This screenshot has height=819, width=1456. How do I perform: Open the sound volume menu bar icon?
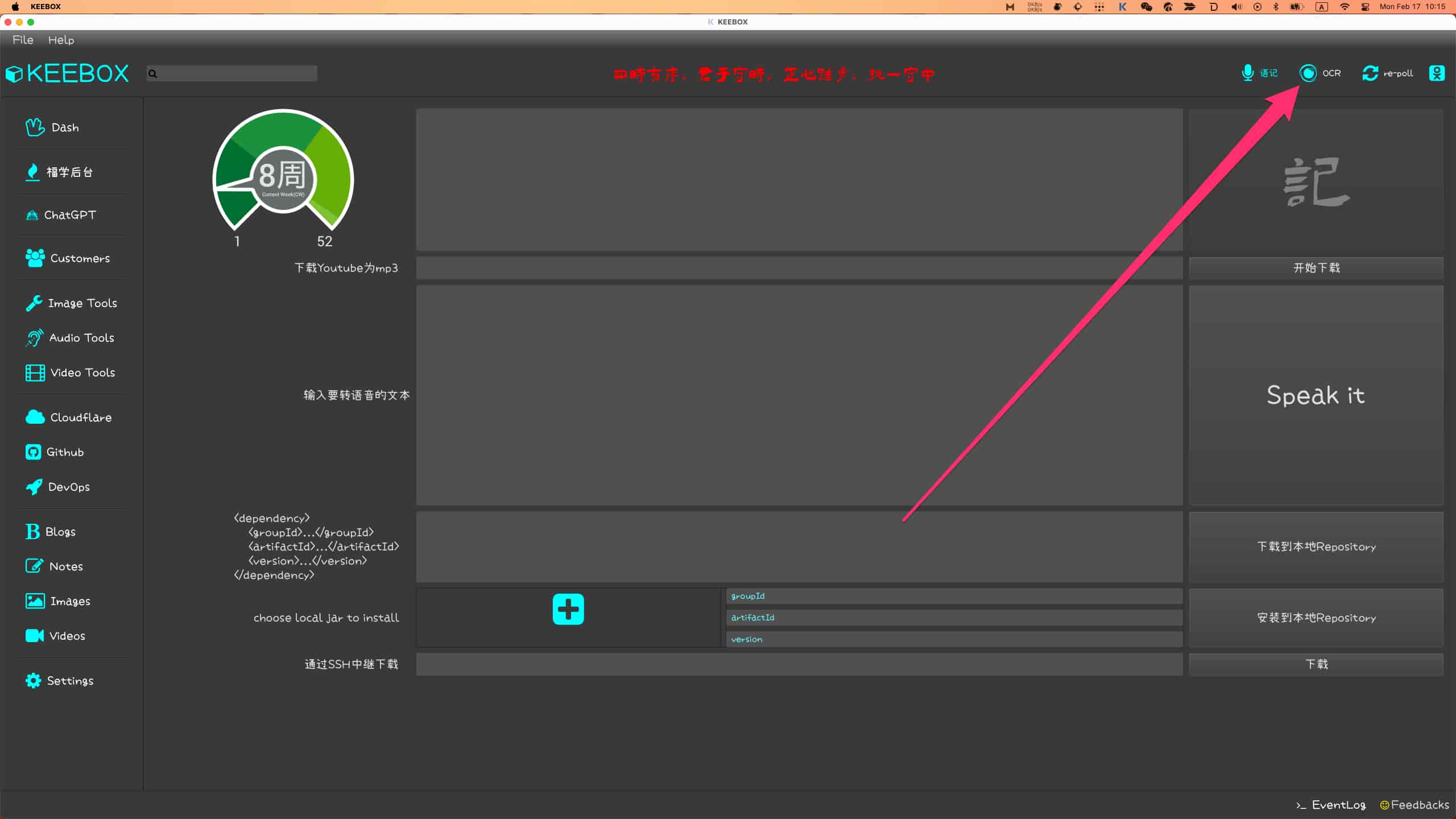[x=1236, y=7]
